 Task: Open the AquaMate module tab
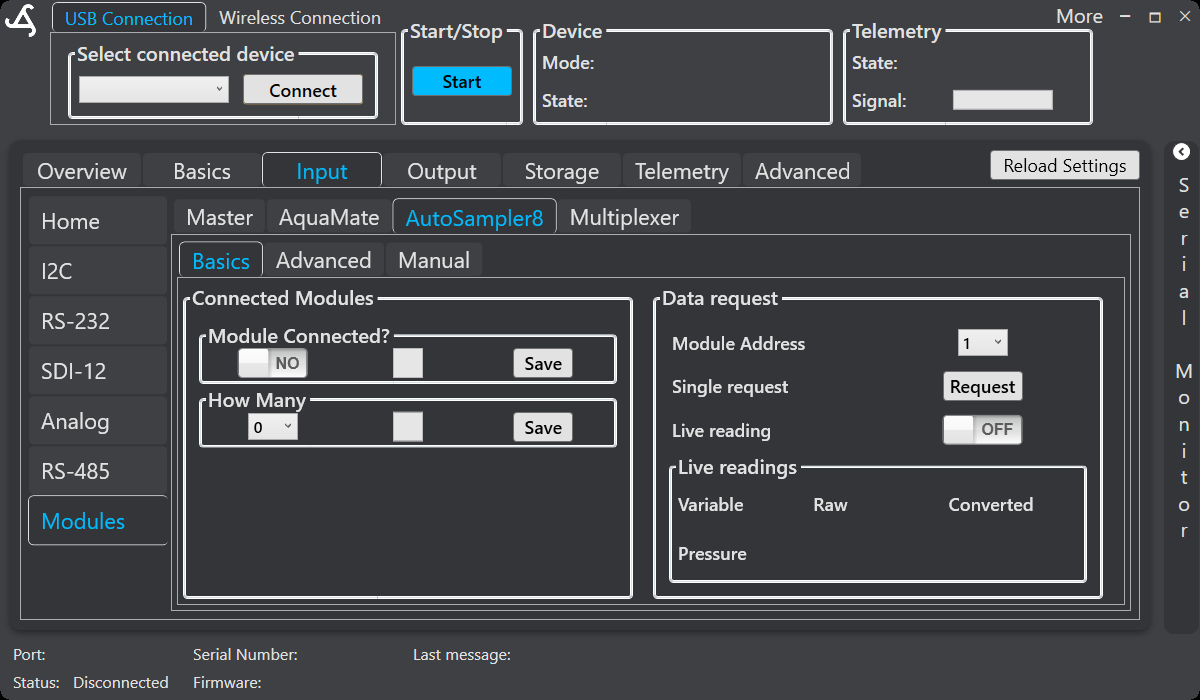(329, 217)
